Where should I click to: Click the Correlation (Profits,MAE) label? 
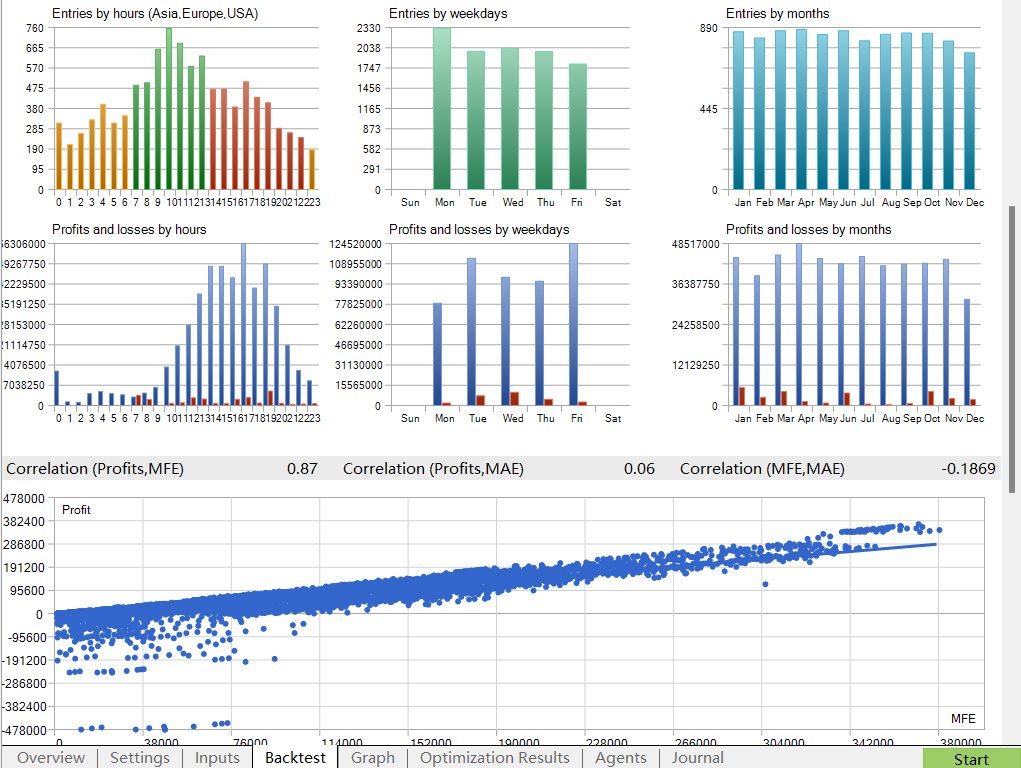point(433,468)
